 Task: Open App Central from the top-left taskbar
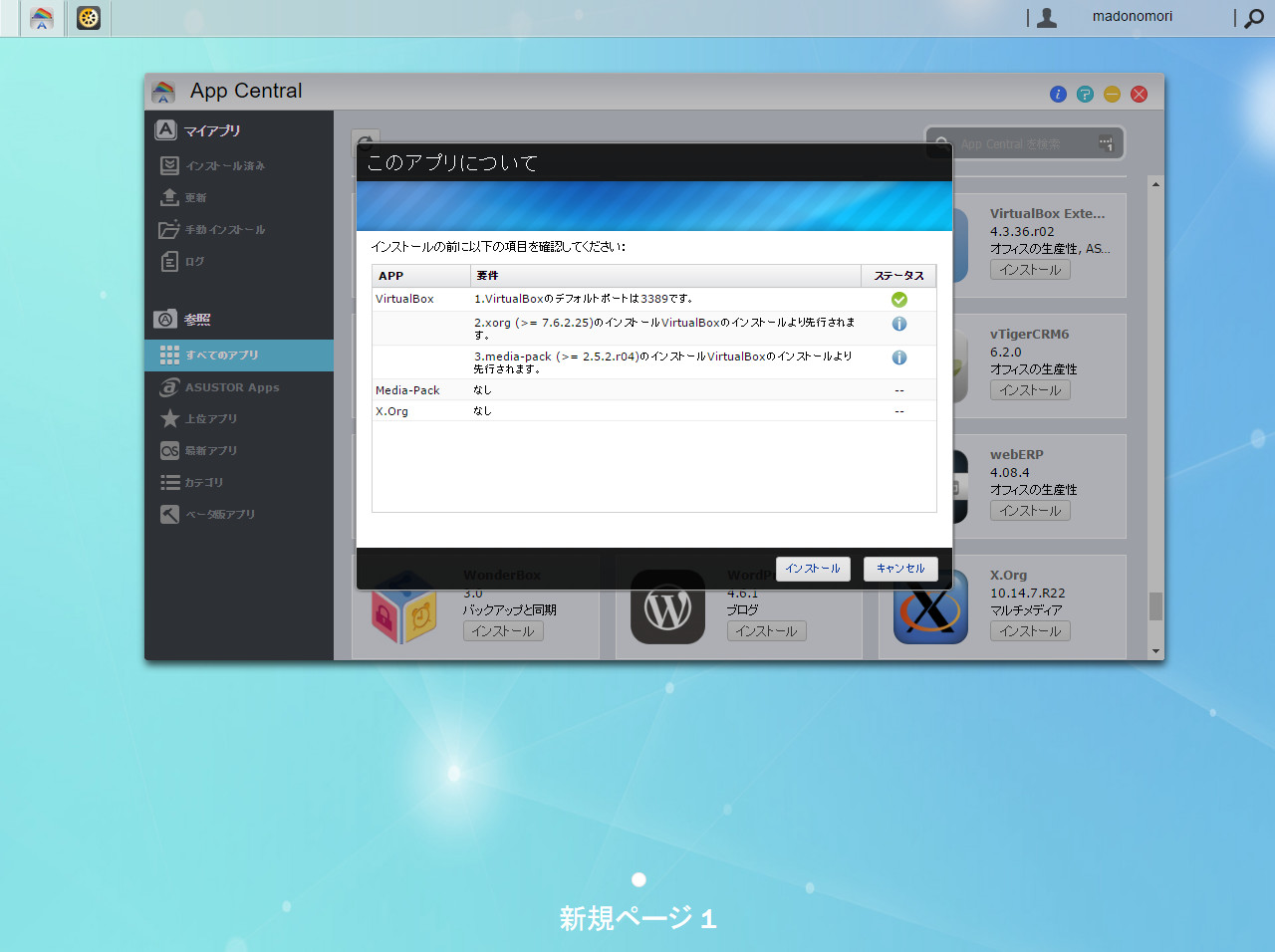pos(41,18)
